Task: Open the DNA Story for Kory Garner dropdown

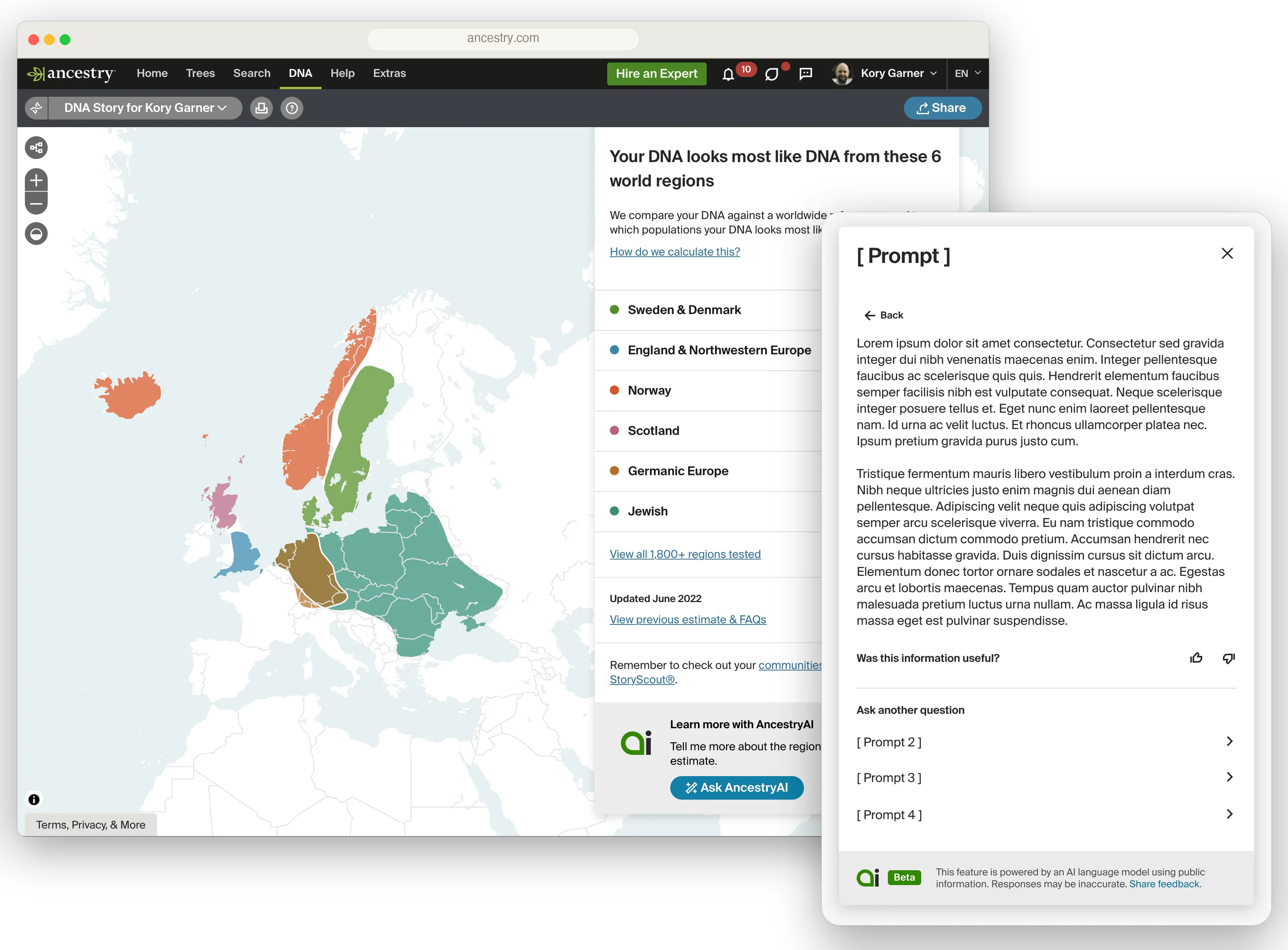Action: pos(145,108)
